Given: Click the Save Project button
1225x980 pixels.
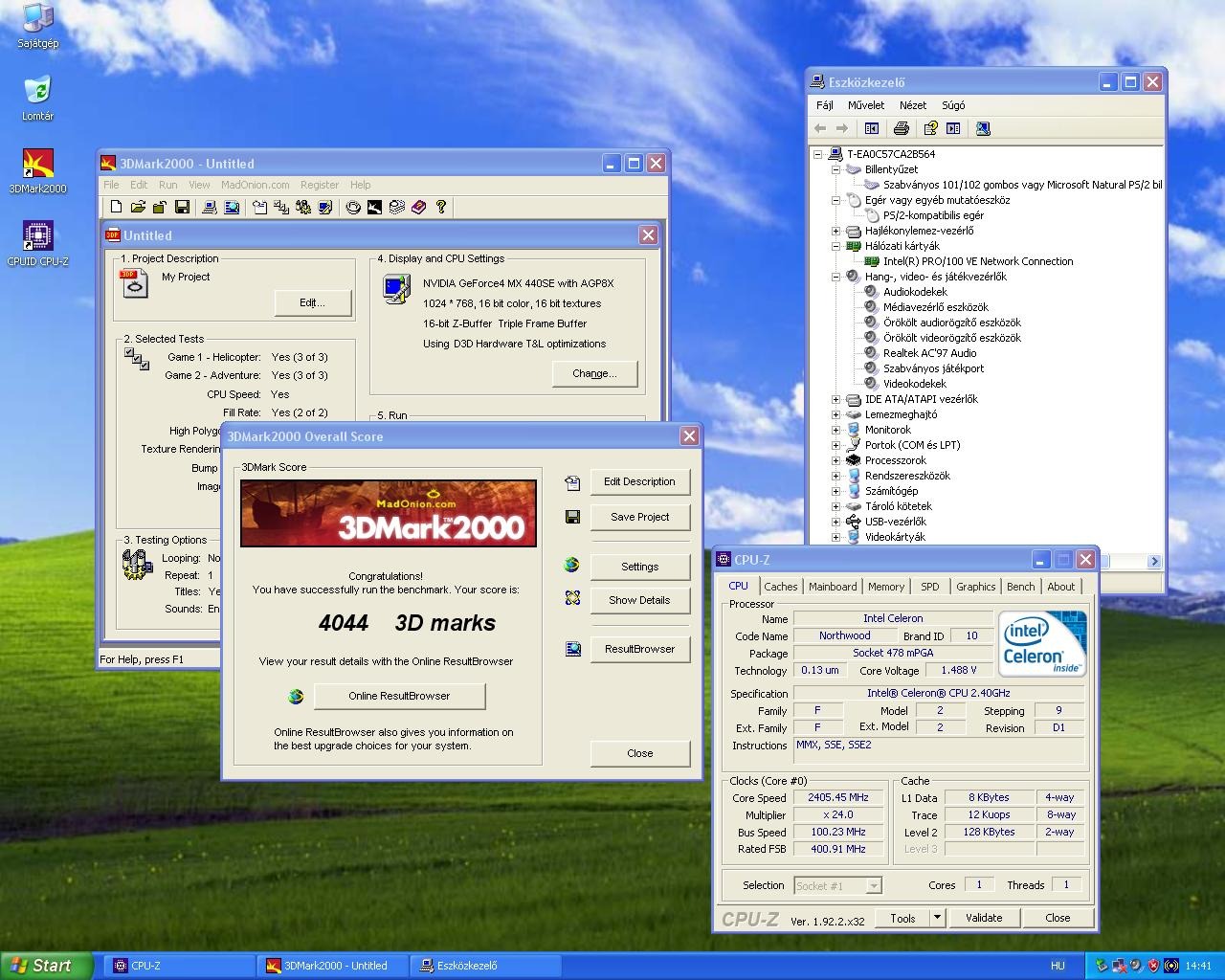Looking at the screenshot, I should click(x=639, y=517).
